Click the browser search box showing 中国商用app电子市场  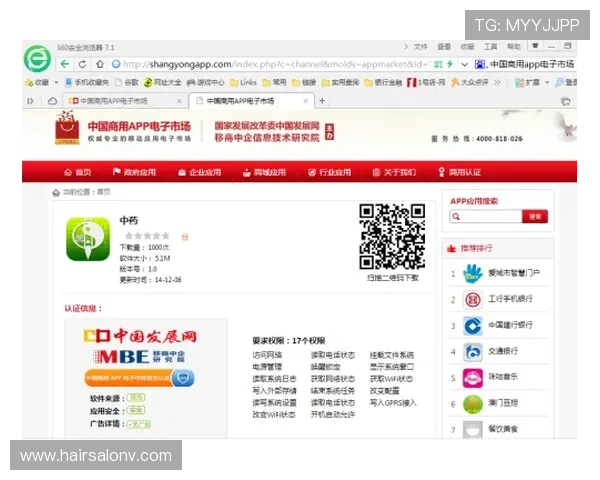(527, 64)
